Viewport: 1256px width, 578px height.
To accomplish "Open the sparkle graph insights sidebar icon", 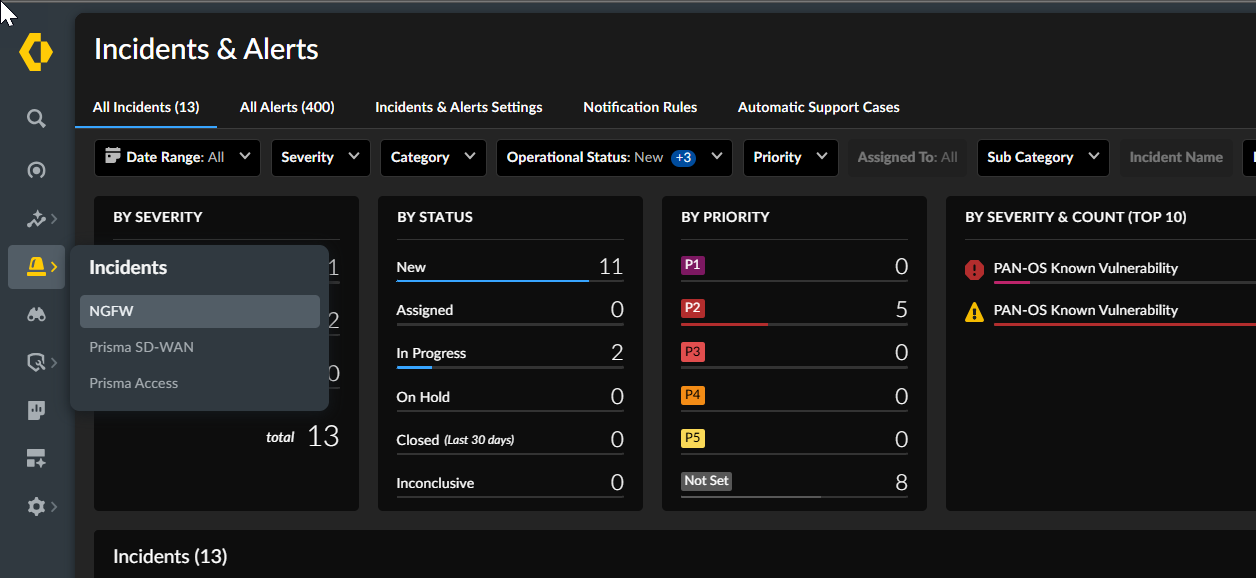I will (37, 219).
